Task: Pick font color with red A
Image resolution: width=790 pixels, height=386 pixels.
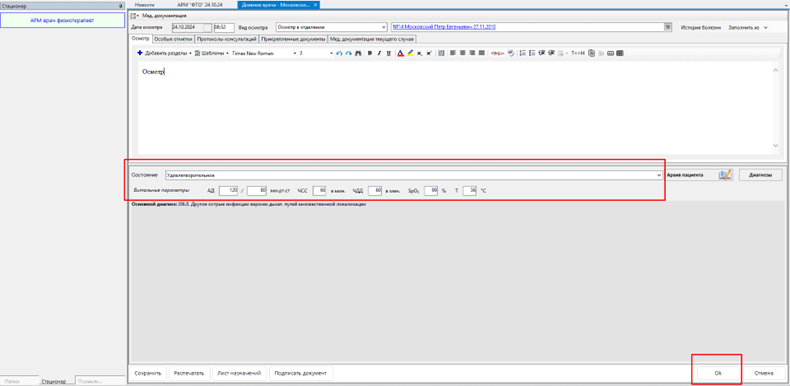Action: click(x=401, y=53)
